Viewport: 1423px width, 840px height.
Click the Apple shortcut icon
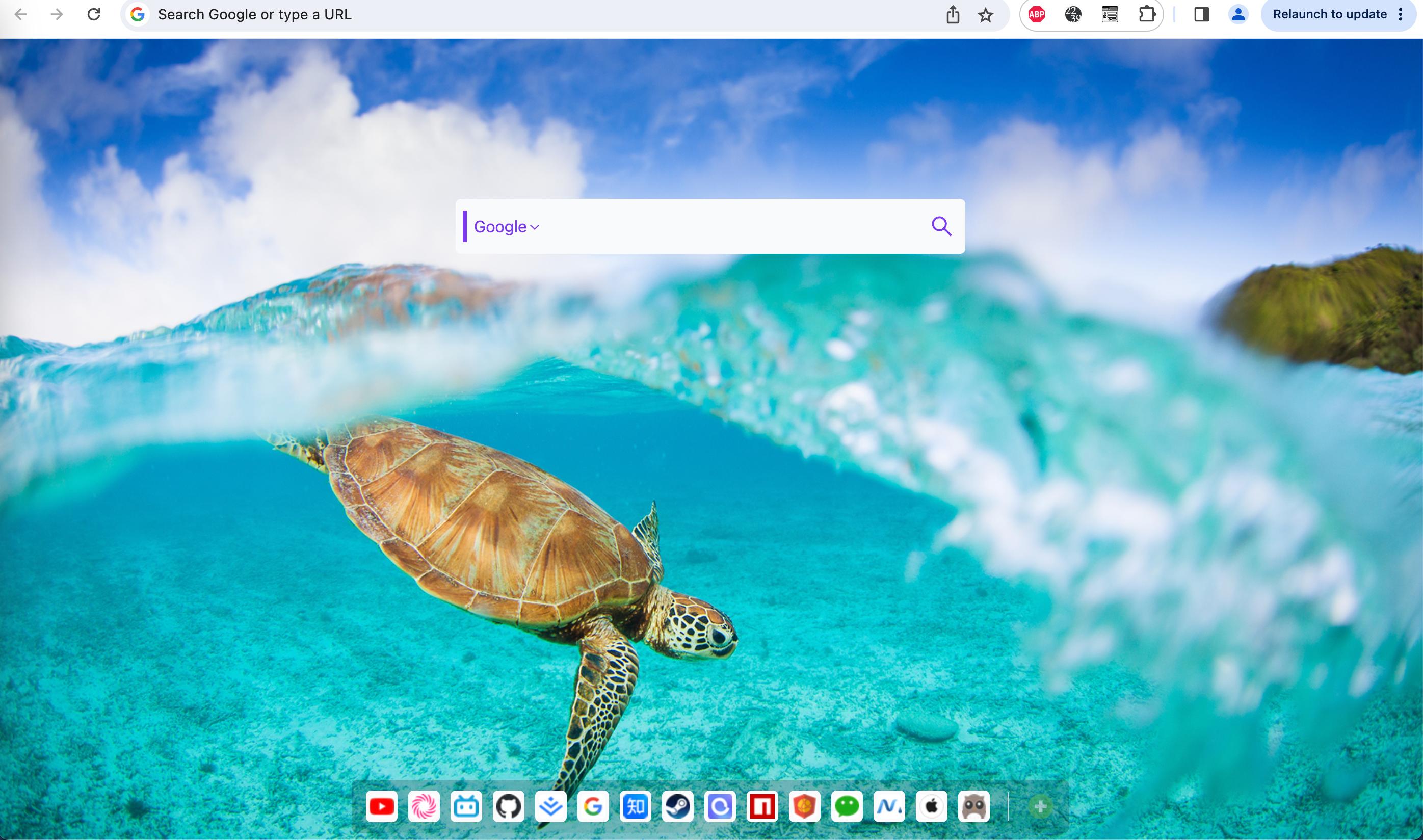point(931,806)
